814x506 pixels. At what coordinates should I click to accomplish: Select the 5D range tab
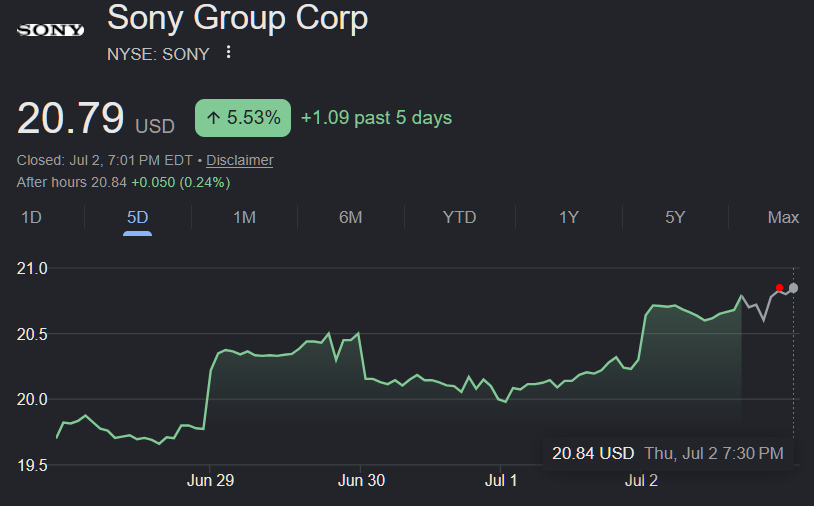click(x=138, y=217)
